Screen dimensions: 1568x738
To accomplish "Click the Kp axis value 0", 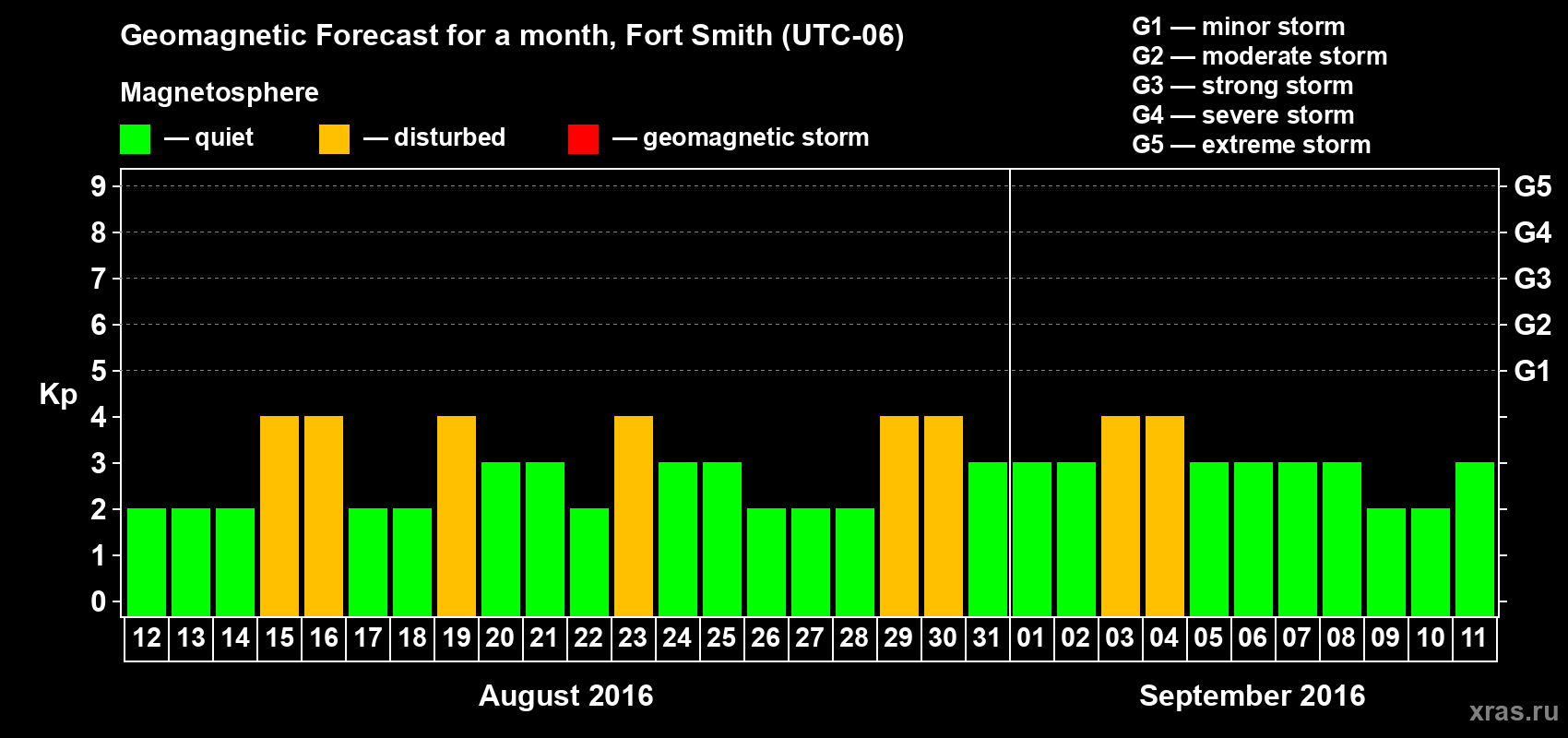I will point(99,601).
